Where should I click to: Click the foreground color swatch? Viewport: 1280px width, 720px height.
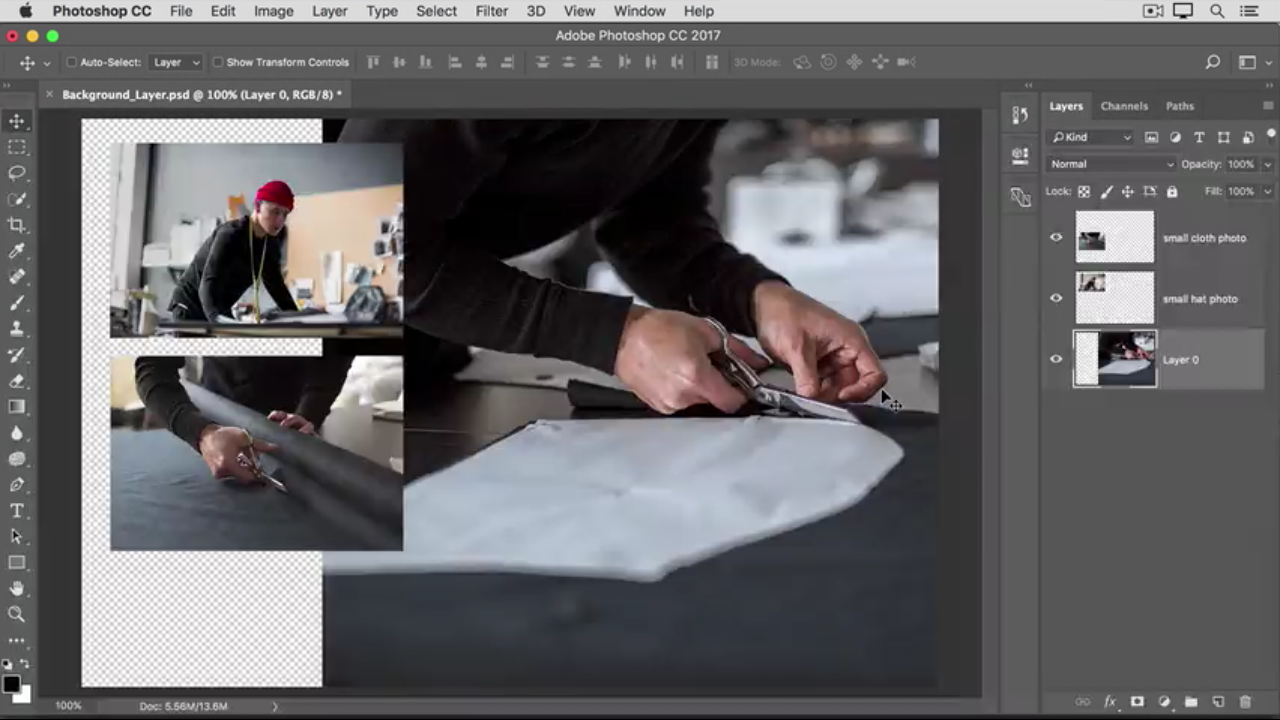tap(11, 684)
